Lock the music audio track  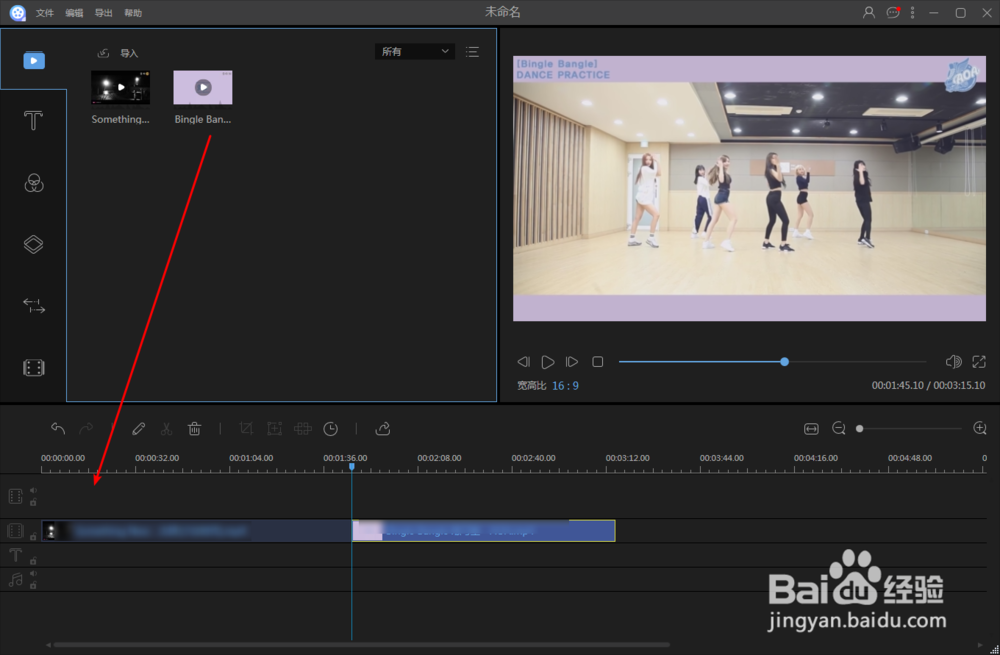click(x=33, y=585)
